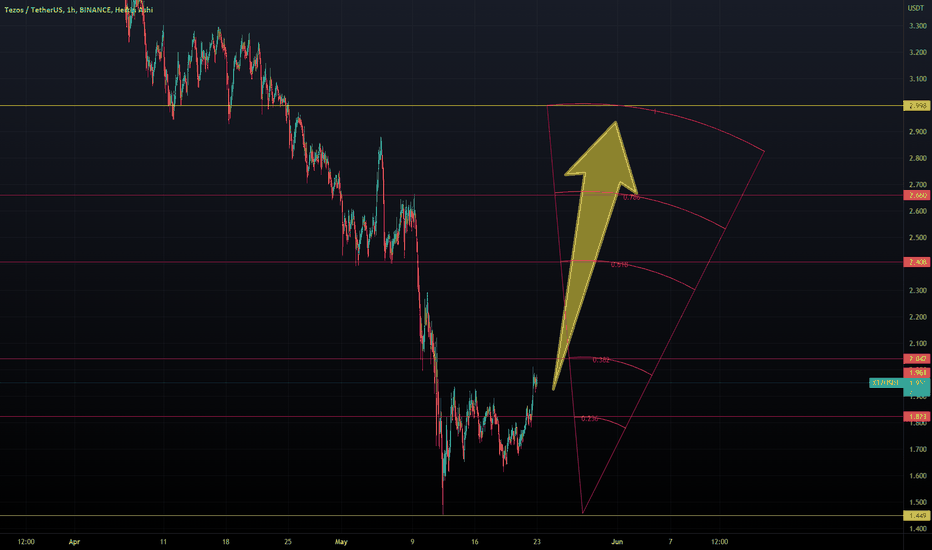Click the 2.200 price axis value
Screen dimensions: 932x550
(x=918, y=317)
